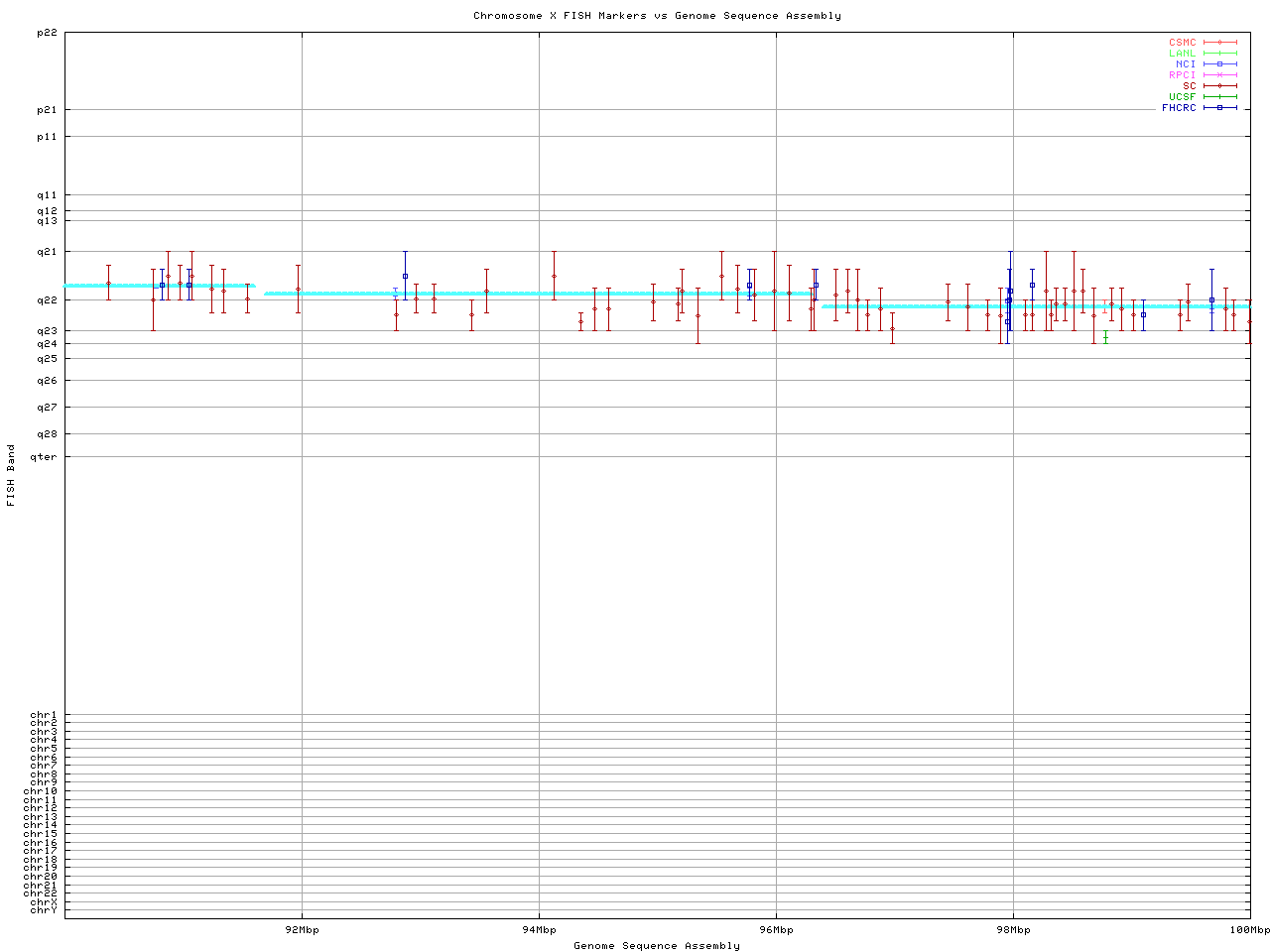This screenshot has width=1270, height=952.
Task: Click the chart title at the top
Action: 657,16
